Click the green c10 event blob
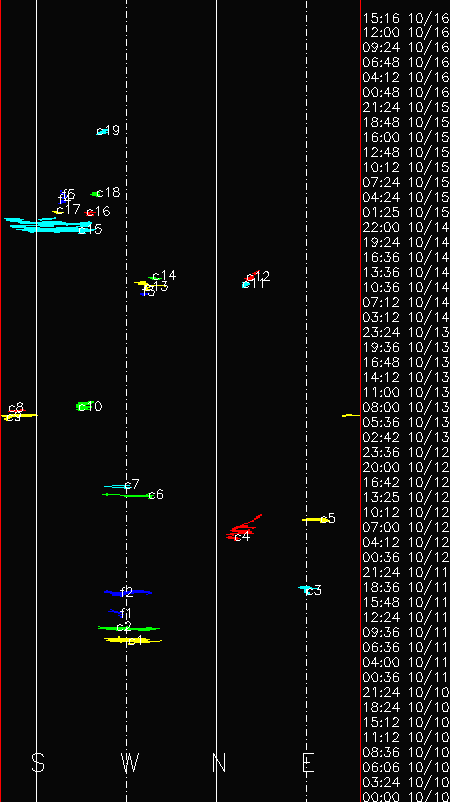This screenshot has width=450, height=802. click(85, 406)
